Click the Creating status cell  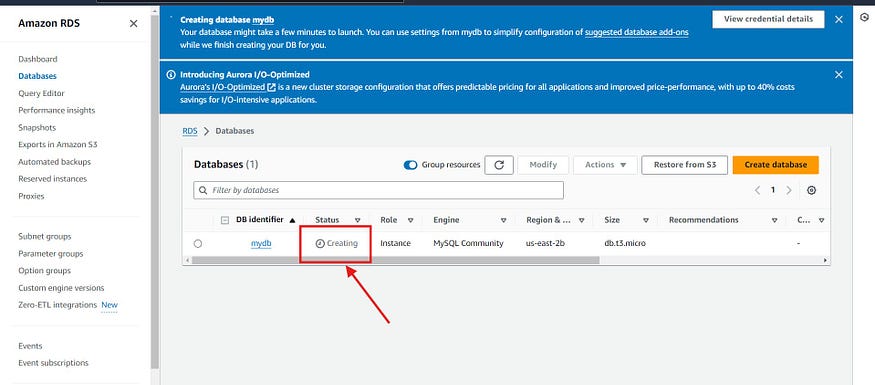(x=336, y=244)
